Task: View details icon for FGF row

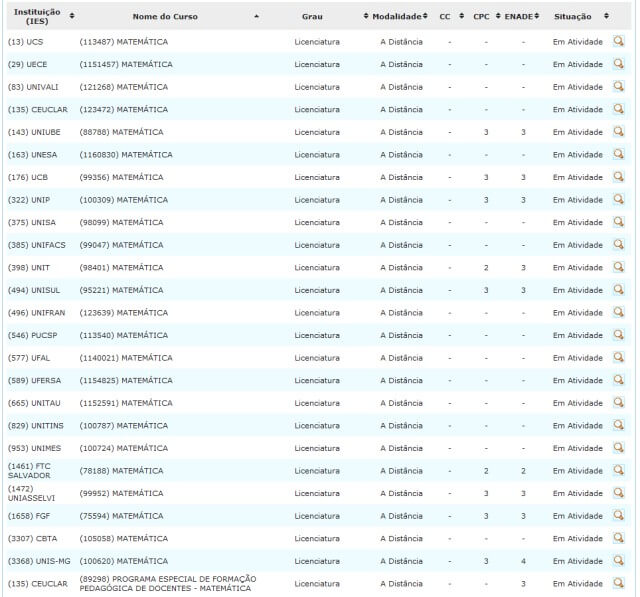Action: click(x=618, y=515)
